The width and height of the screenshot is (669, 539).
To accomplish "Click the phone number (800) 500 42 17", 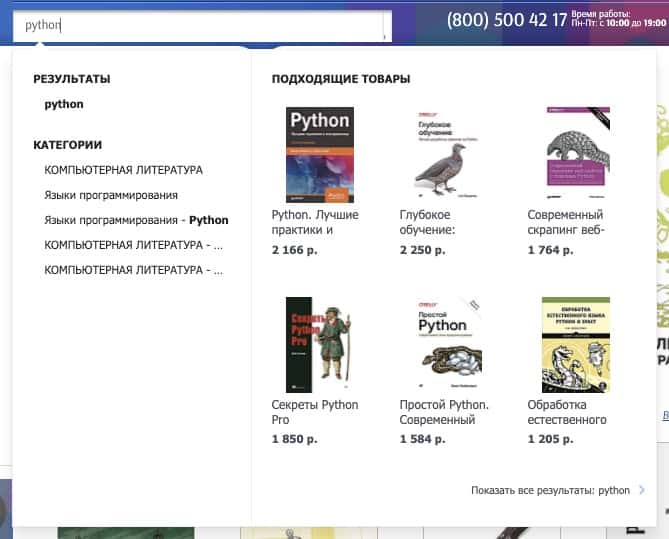I will tap(507, 20).
